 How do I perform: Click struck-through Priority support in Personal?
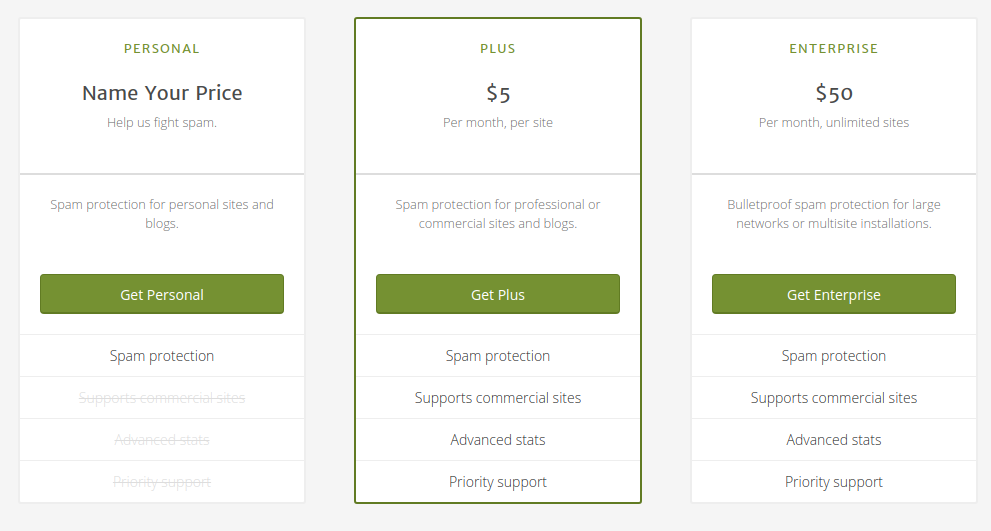[162, 482]
